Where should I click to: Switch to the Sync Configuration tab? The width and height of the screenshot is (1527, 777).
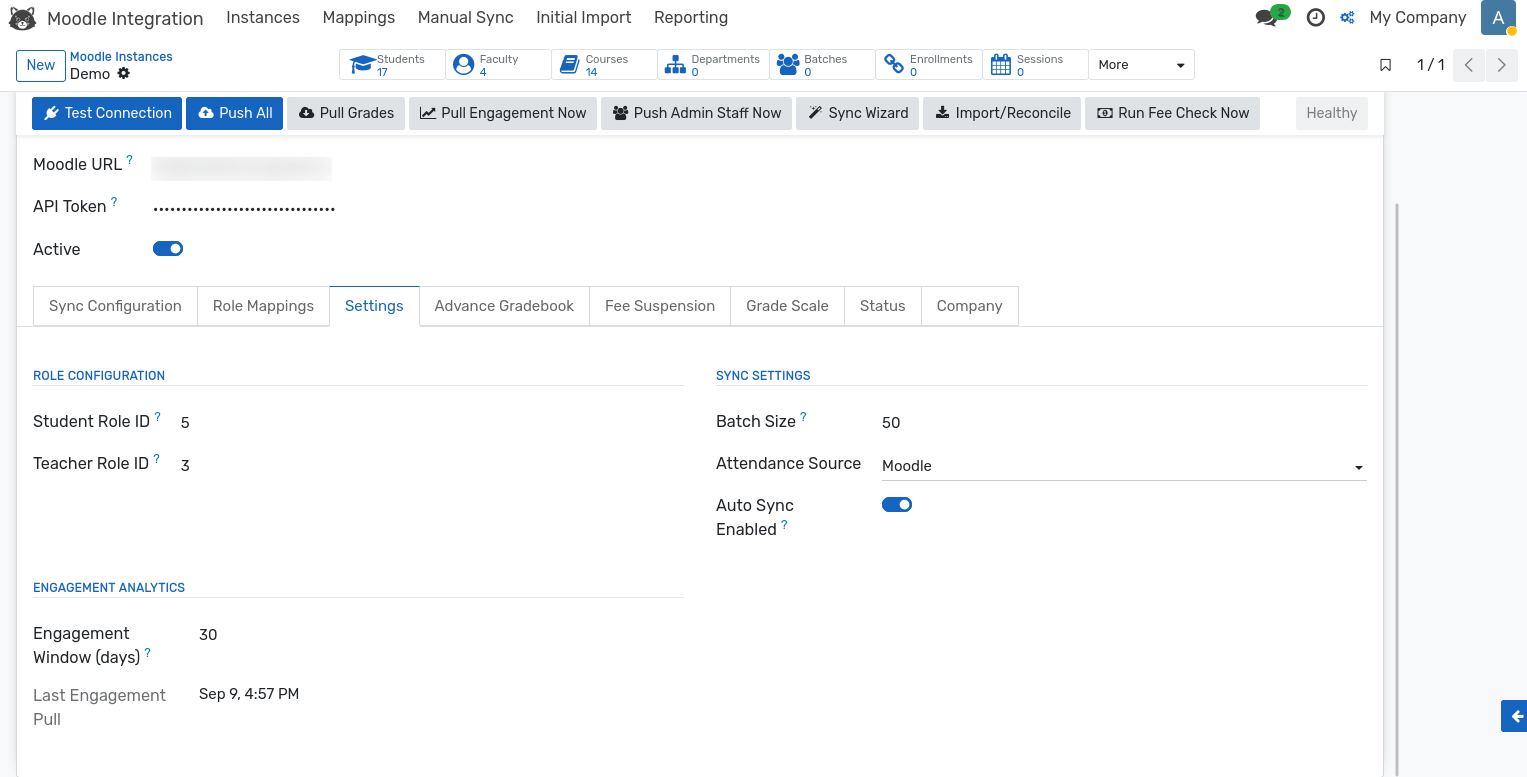(x=115, y=306)
